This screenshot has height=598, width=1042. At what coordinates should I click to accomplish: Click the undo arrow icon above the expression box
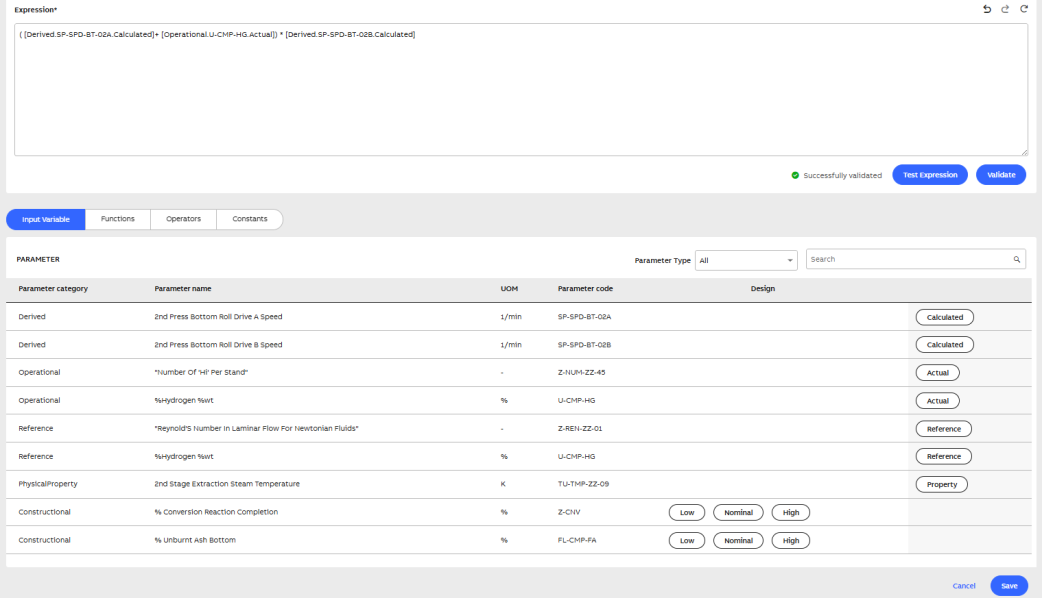click(987, 9)
